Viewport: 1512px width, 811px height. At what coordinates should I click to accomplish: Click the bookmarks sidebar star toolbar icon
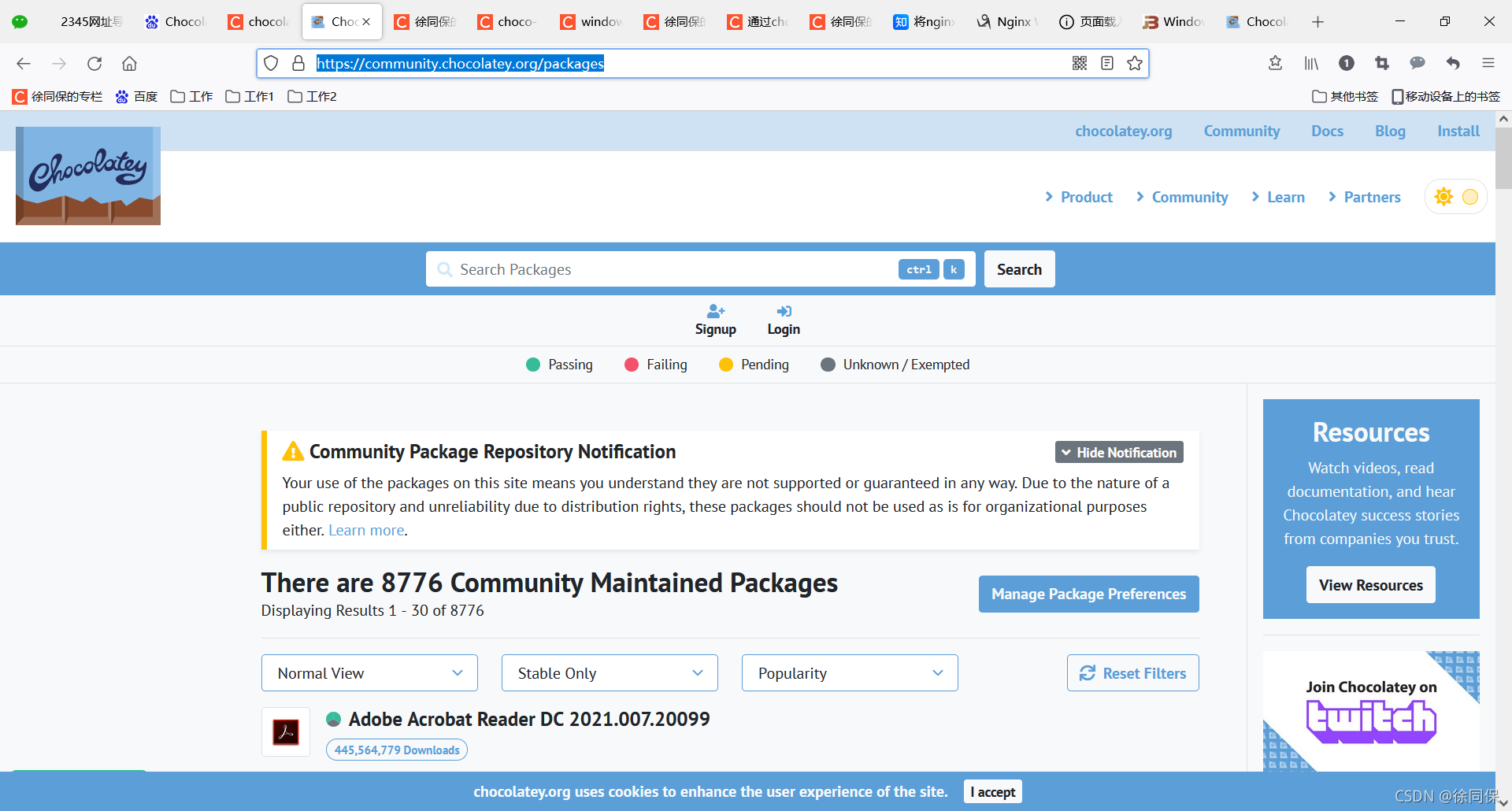[x=1276, y=63]
